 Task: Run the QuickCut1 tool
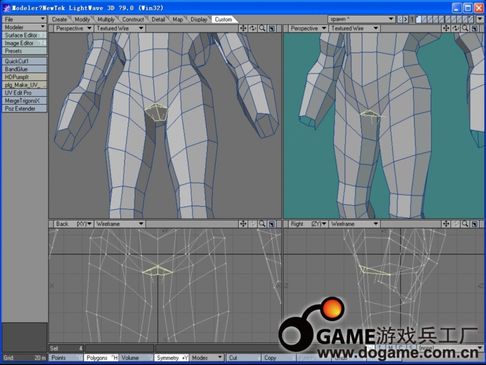24,61
